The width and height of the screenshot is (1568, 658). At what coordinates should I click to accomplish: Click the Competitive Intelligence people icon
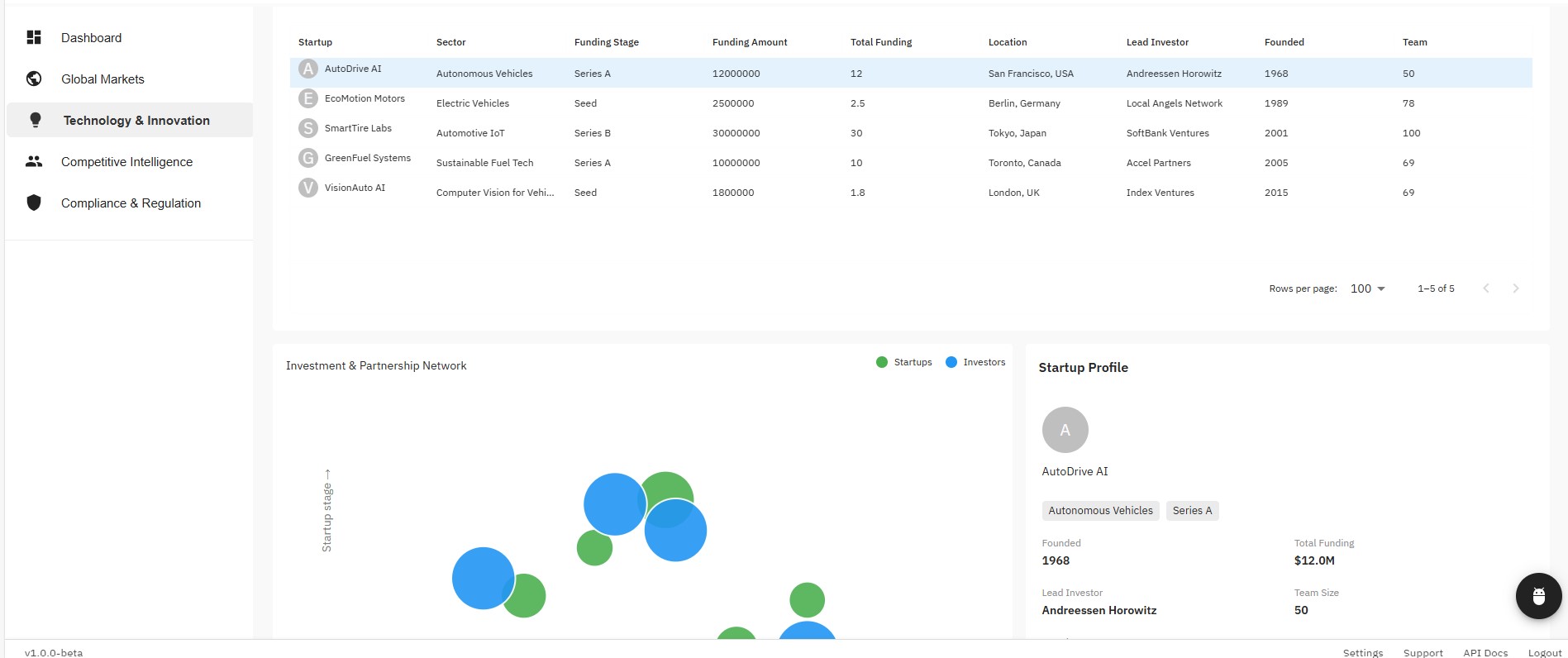tap(34, 162)
